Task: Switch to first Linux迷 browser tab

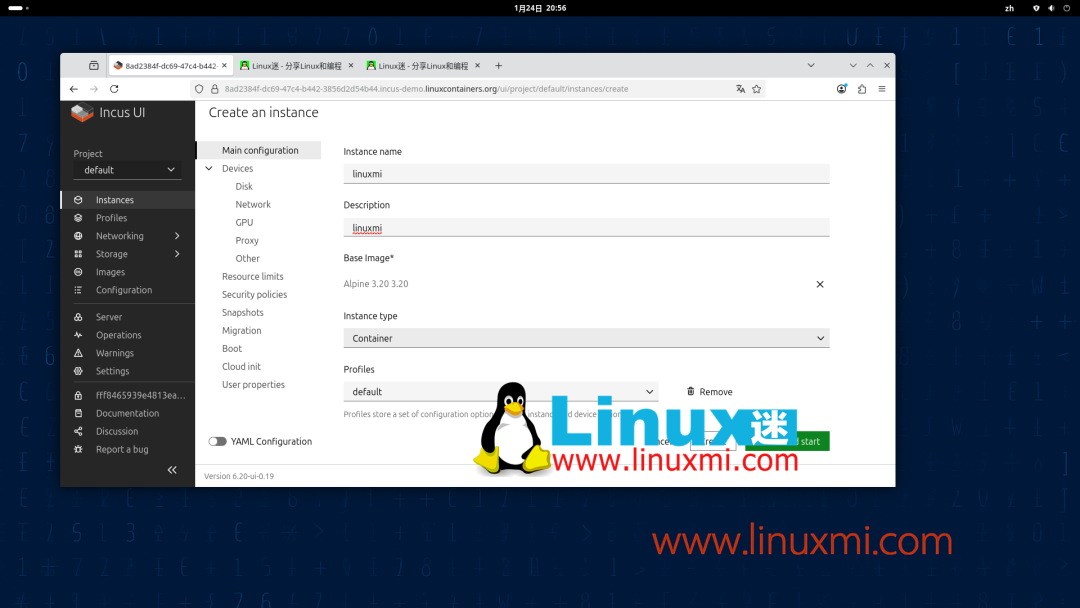Action: coord(296,65)
